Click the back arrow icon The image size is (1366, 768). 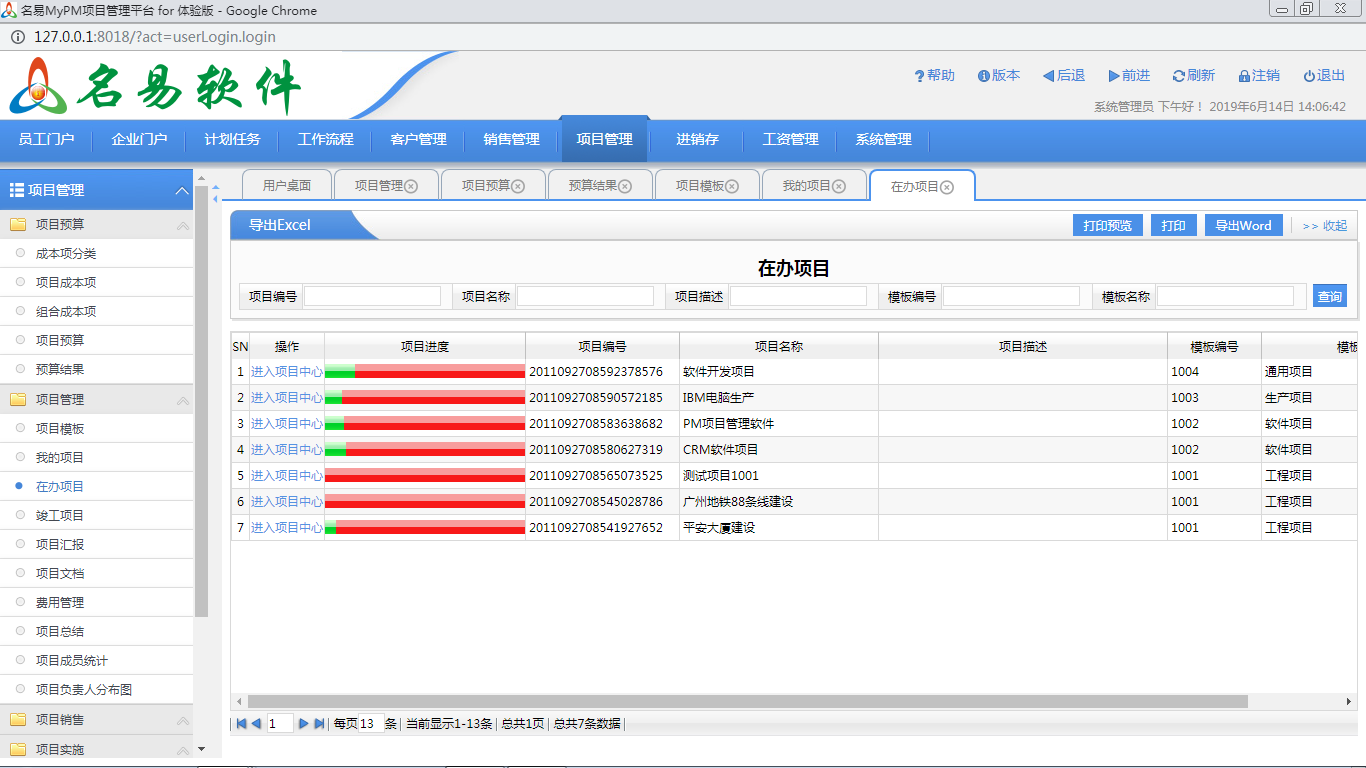coord(1048,76)
